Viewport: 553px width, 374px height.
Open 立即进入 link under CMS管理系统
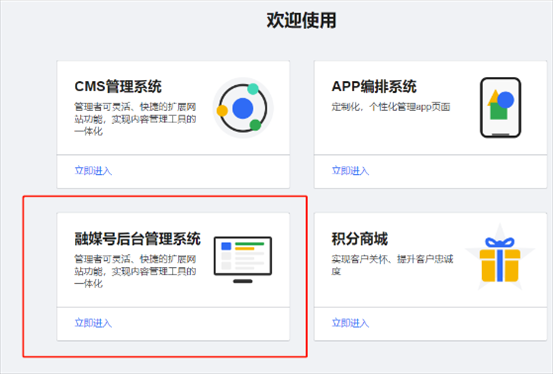coord(93,171)
